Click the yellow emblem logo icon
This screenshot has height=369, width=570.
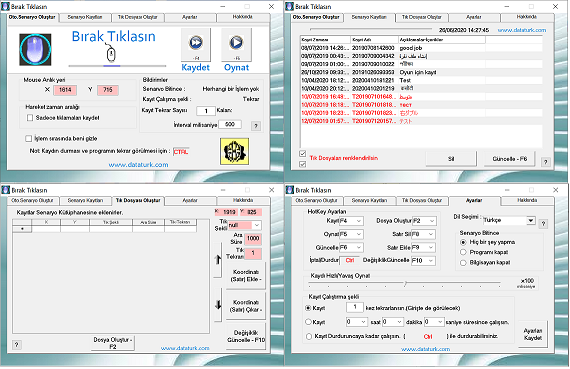tap(234, 151)
